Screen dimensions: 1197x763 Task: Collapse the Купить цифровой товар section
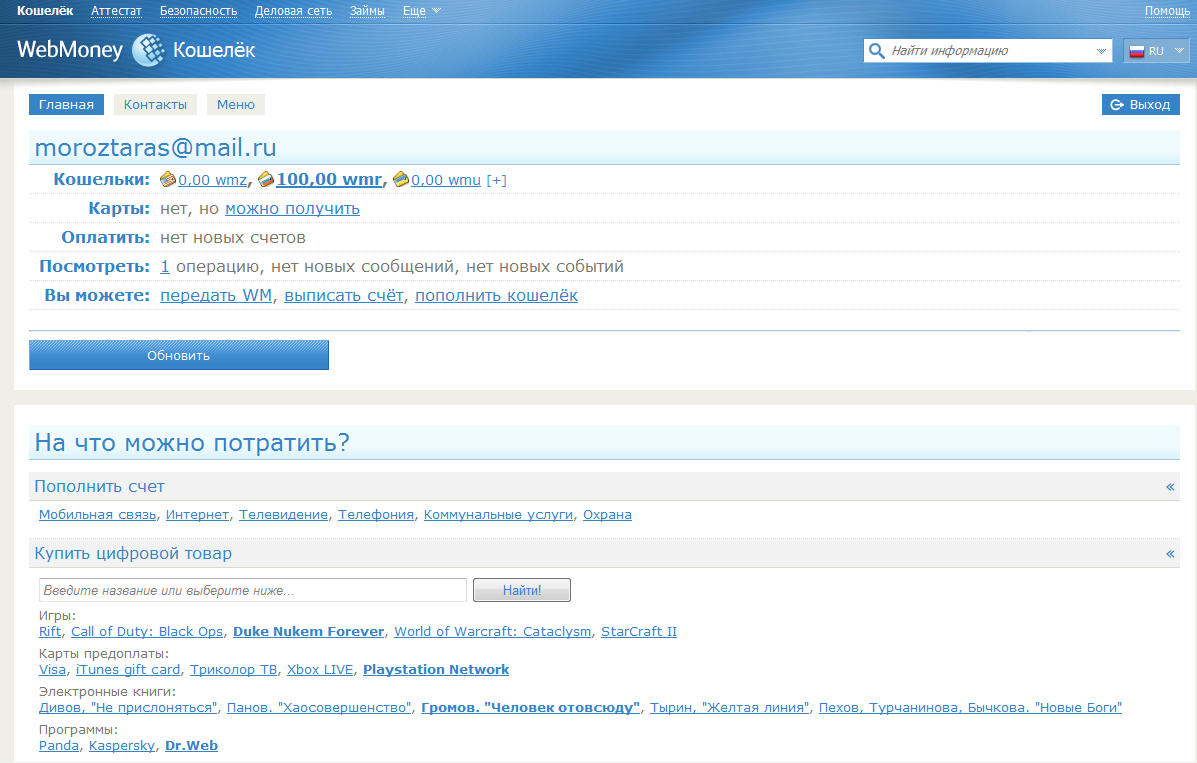tap(1170, 554)
